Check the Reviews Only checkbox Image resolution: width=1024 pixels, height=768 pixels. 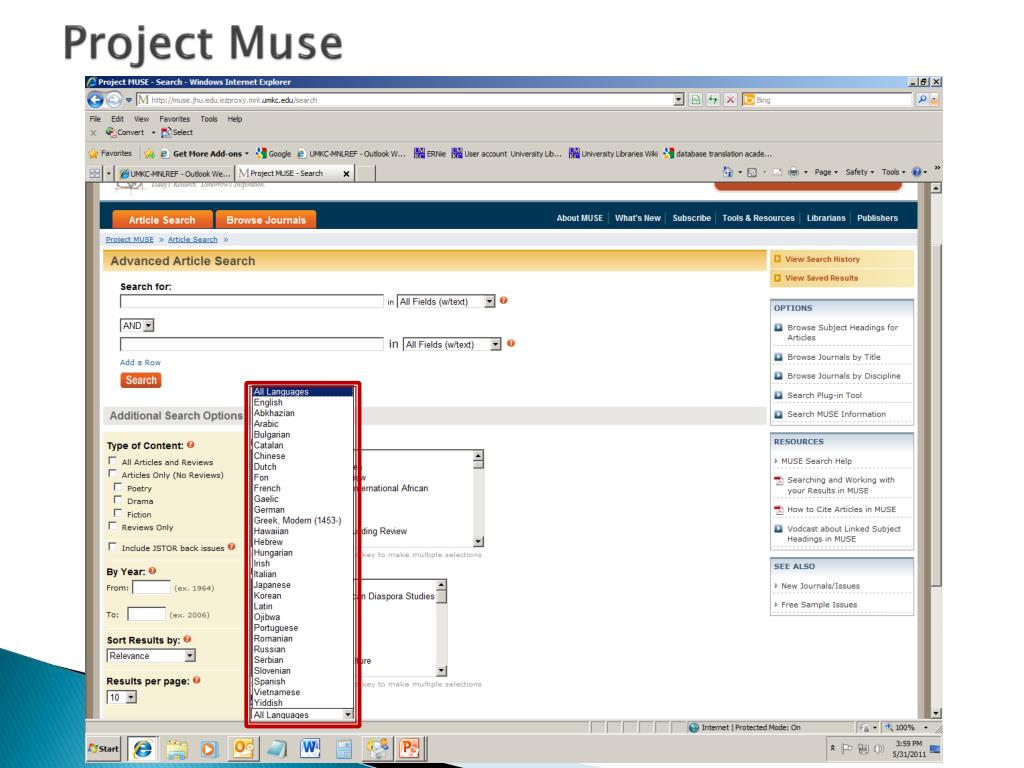tap(112, 526)
